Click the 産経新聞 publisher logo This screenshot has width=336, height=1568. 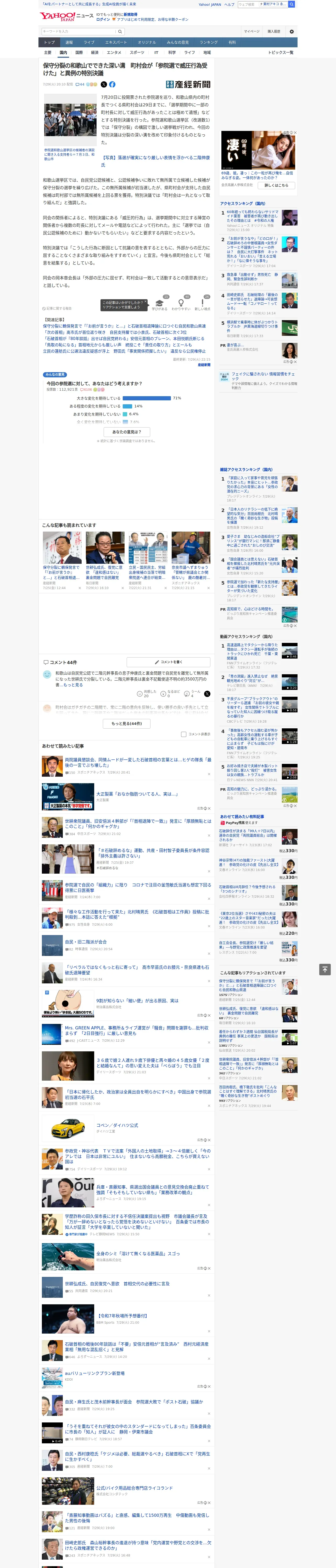(x=188, y=85)
